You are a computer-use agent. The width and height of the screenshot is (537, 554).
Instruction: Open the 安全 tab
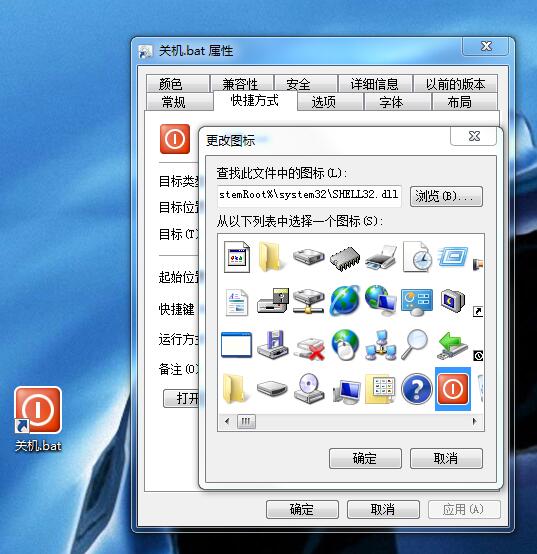pyautogui.click(x=306, y=83)
